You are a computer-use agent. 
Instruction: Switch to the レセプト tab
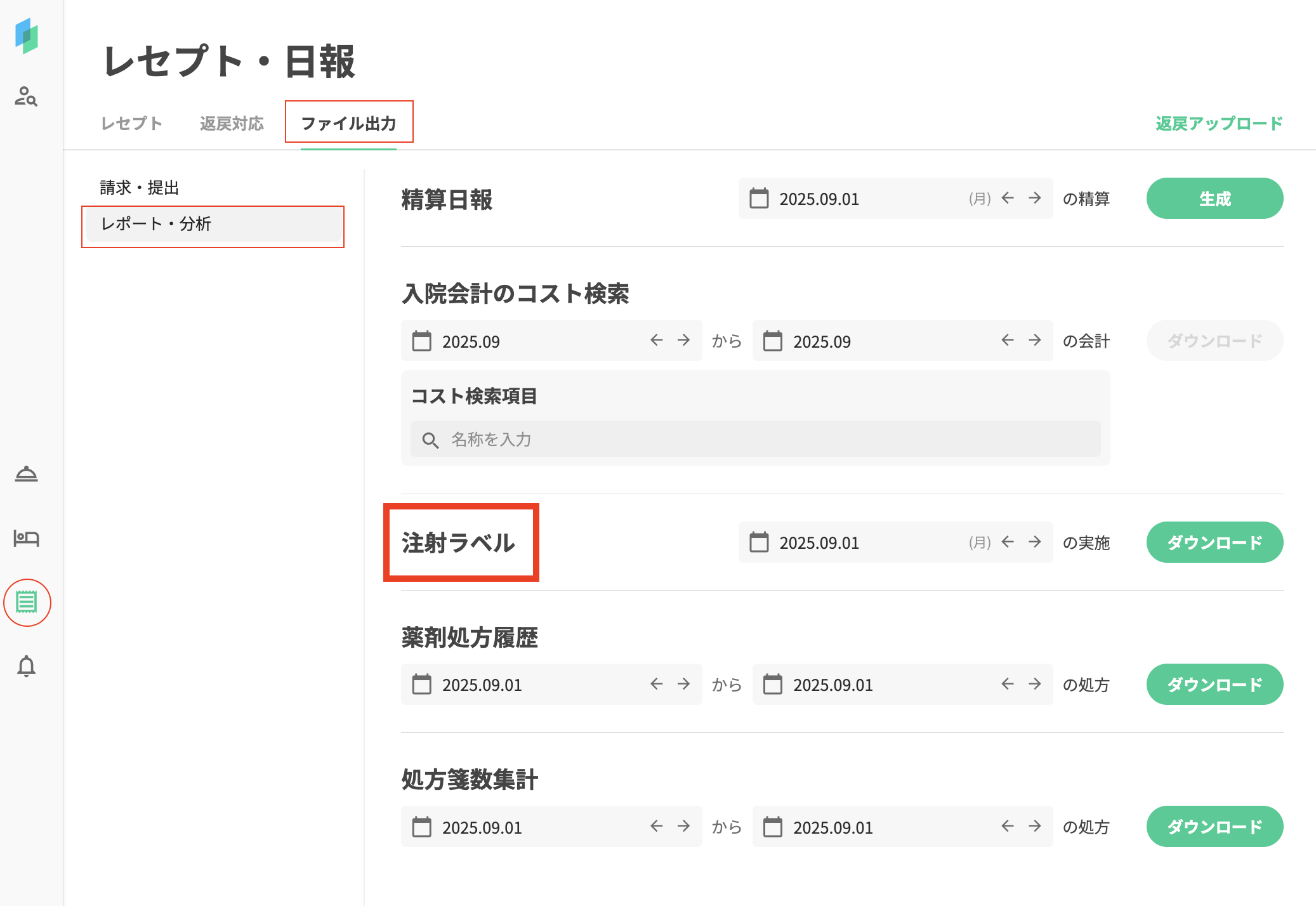click(132, 123)
